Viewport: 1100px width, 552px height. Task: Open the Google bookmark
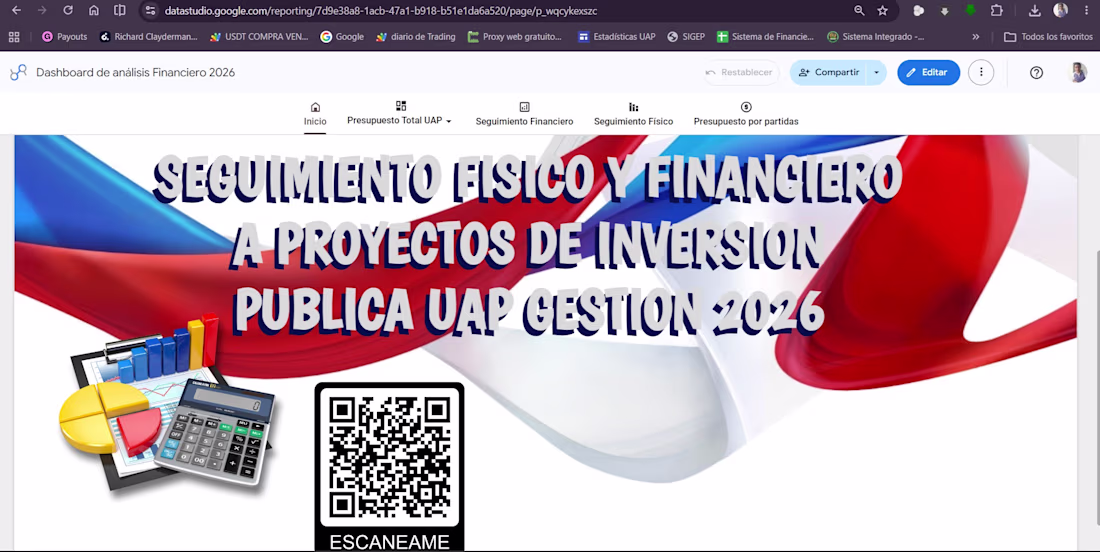[342, 36]
